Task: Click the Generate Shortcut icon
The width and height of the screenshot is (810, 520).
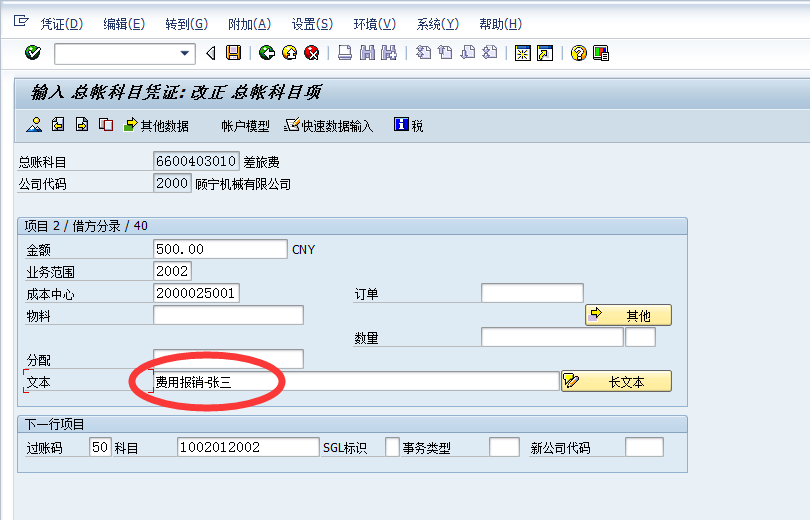Action: point(545,53)
